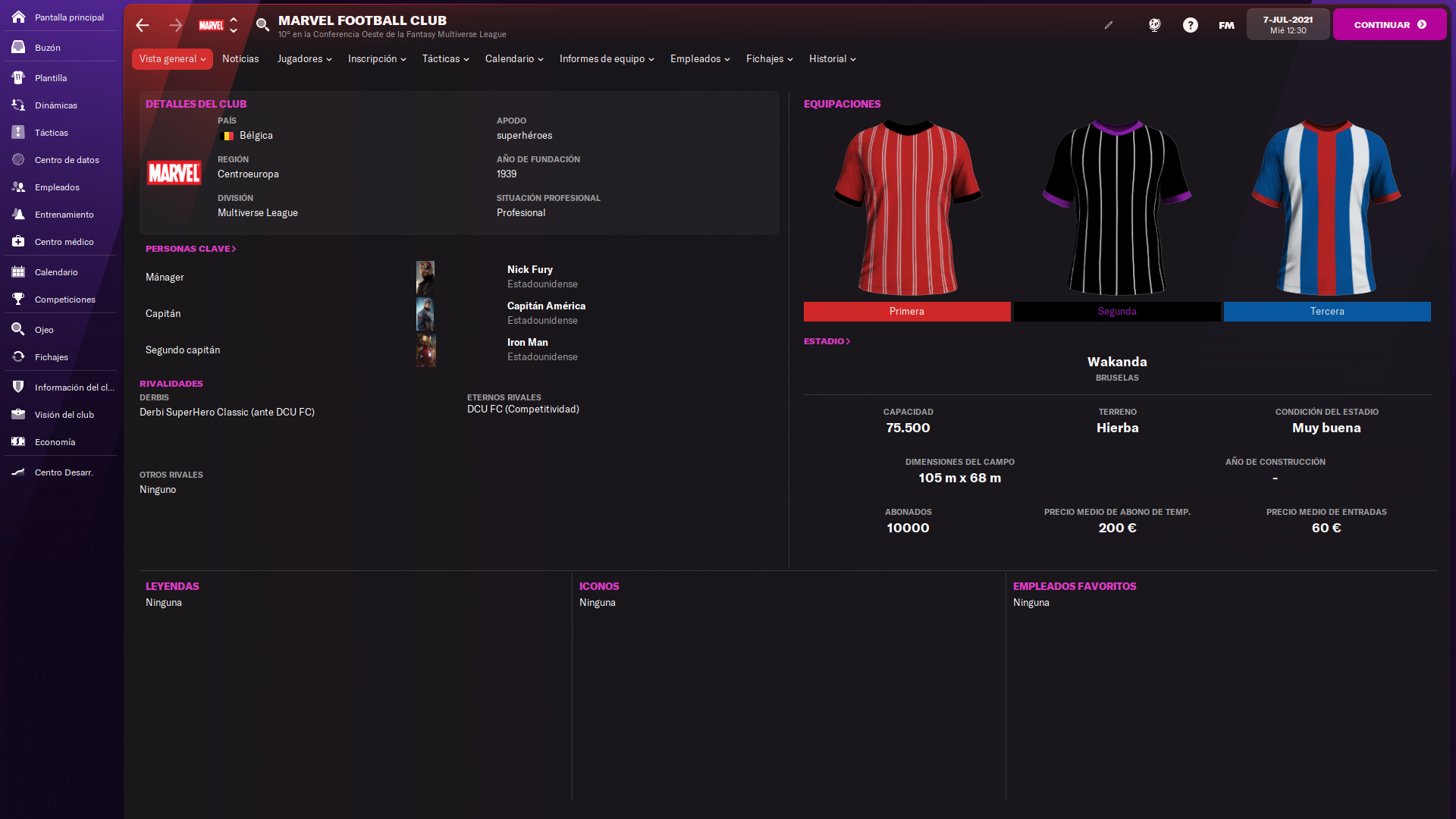Expand the Fichajes top dropdown menu
Screen dimensions: 1456x819
pyautogui.click(x=769, y=59)
